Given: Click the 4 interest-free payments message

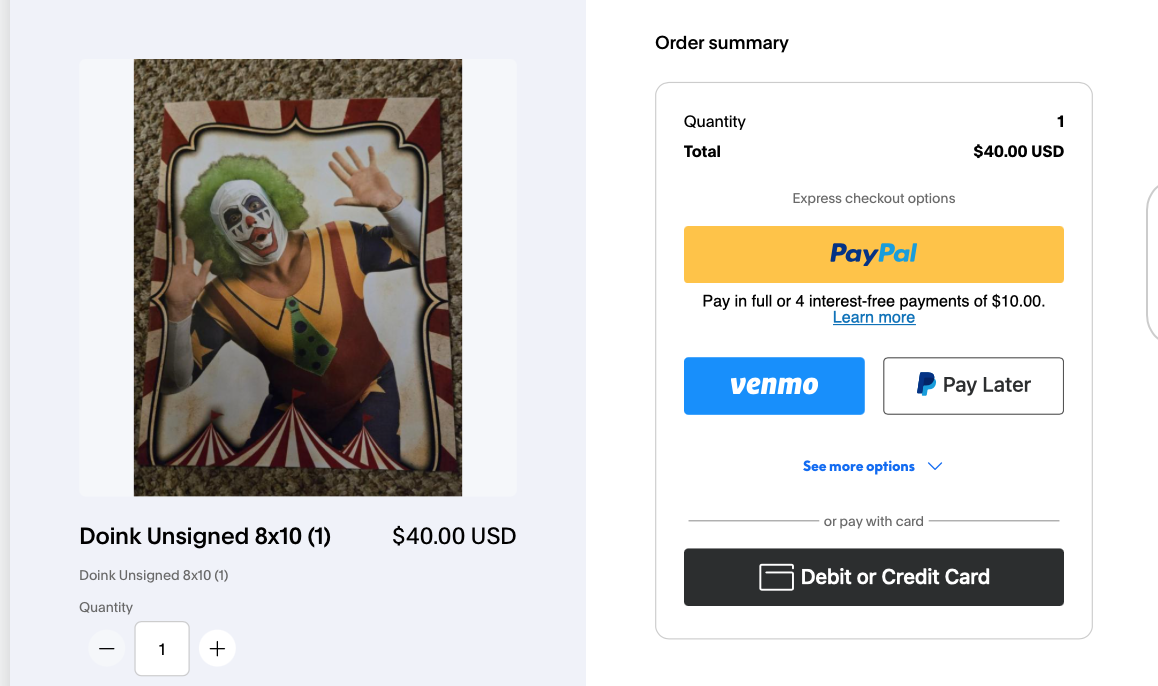Looking at the screenshot, I should tap(874, 301).
